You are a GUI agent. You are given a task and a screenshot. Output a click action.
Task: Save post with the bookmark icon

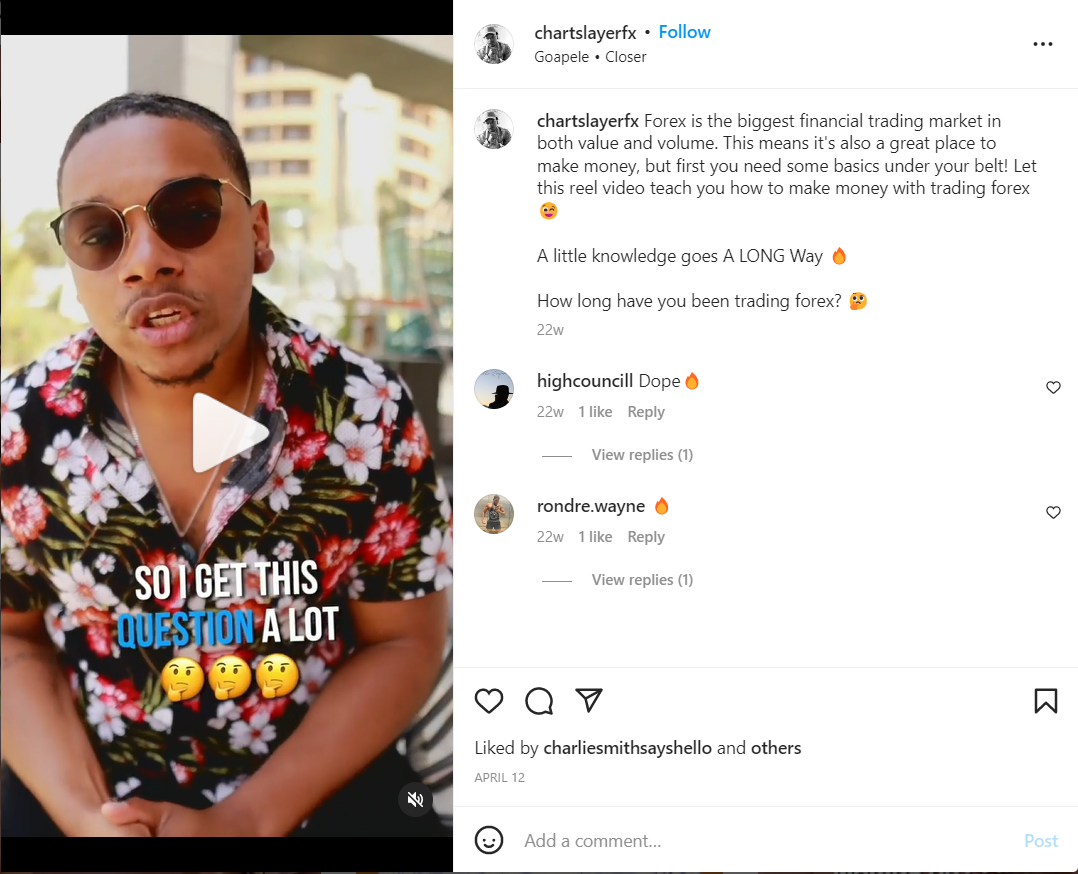click(x=1045, y=701)
